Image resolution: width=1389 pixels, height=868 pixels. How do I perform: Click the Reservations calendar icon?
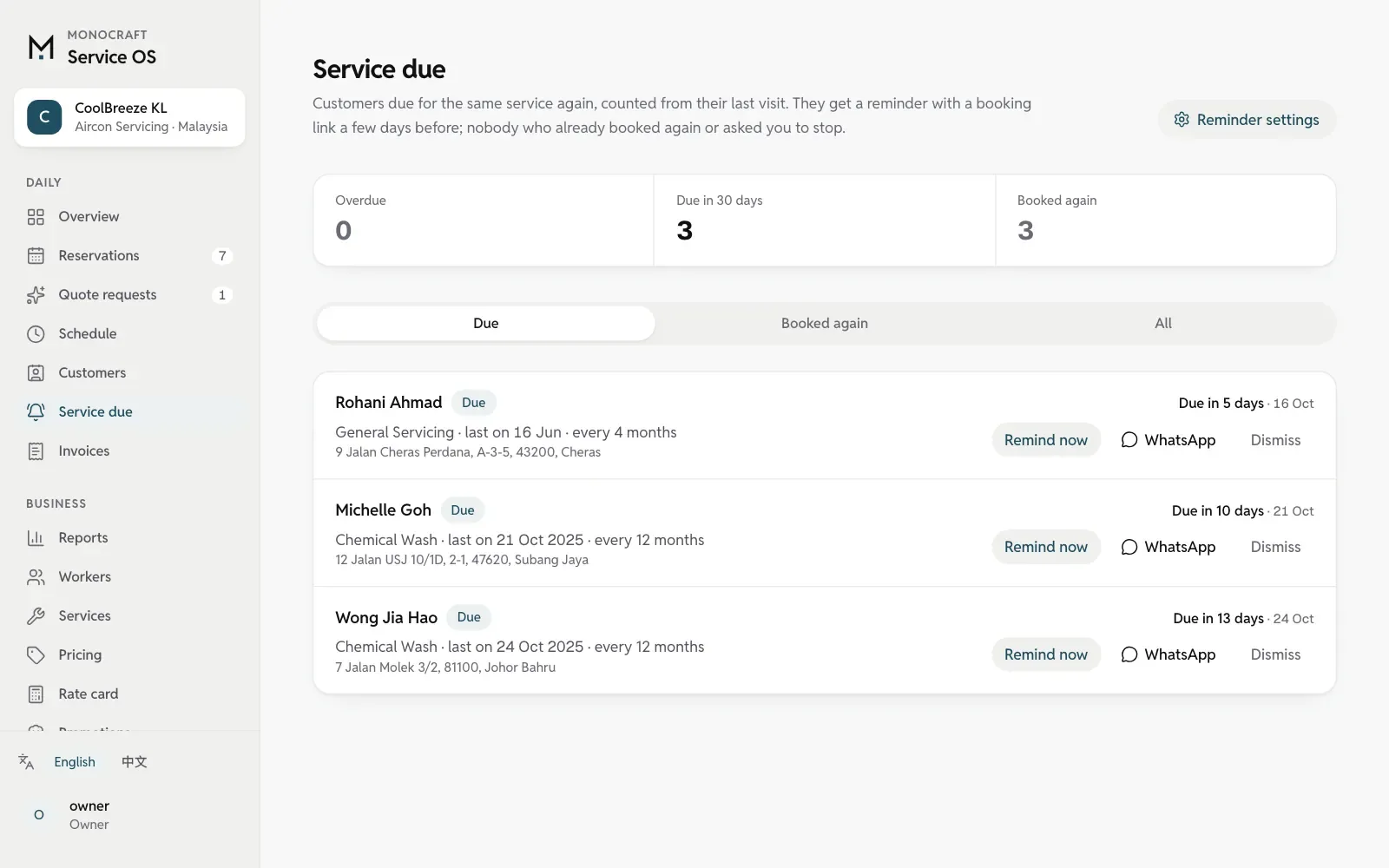[x=36, y=256]
